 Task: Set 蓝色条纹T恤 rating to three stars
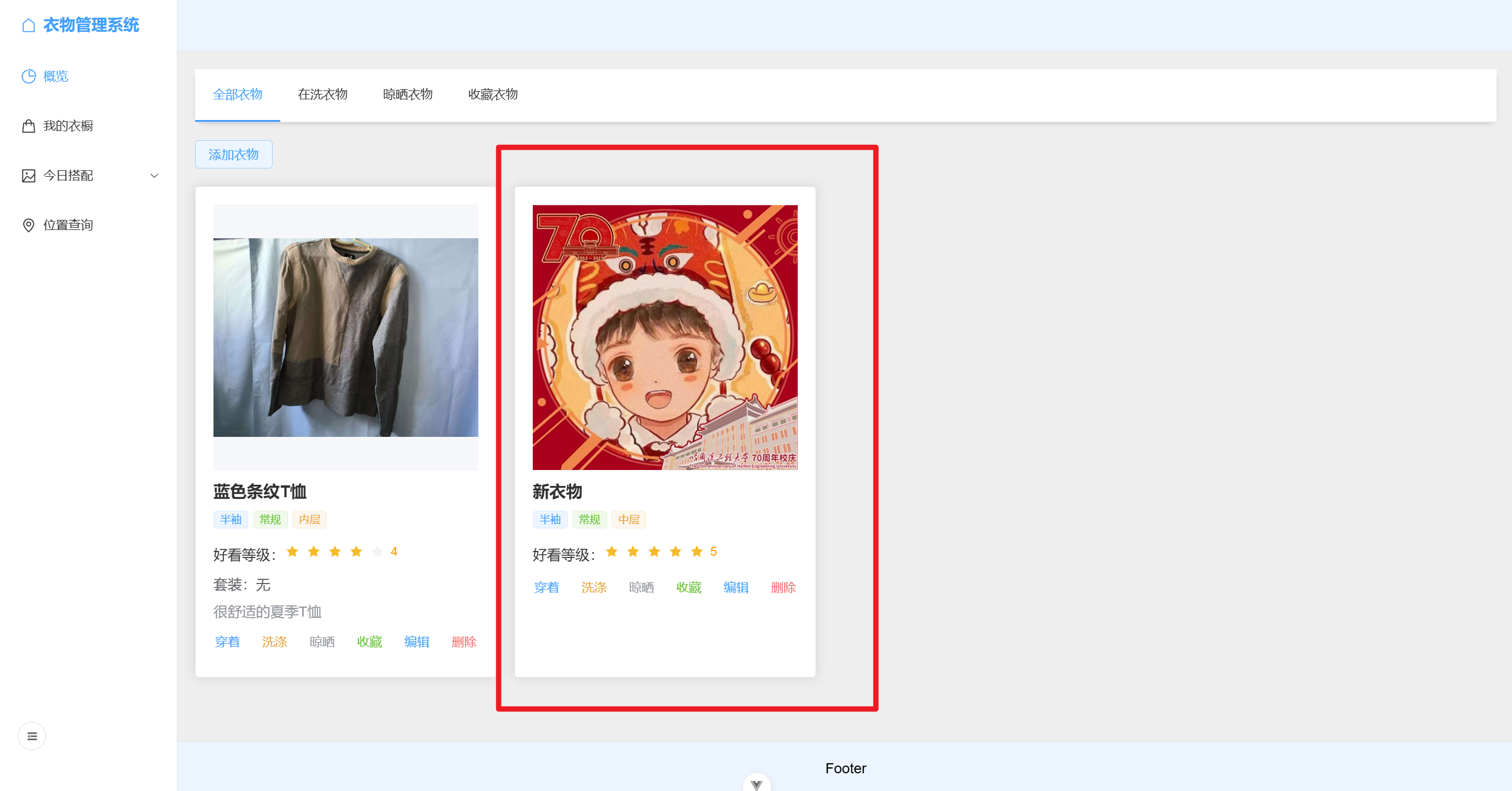tap(335, 552)
